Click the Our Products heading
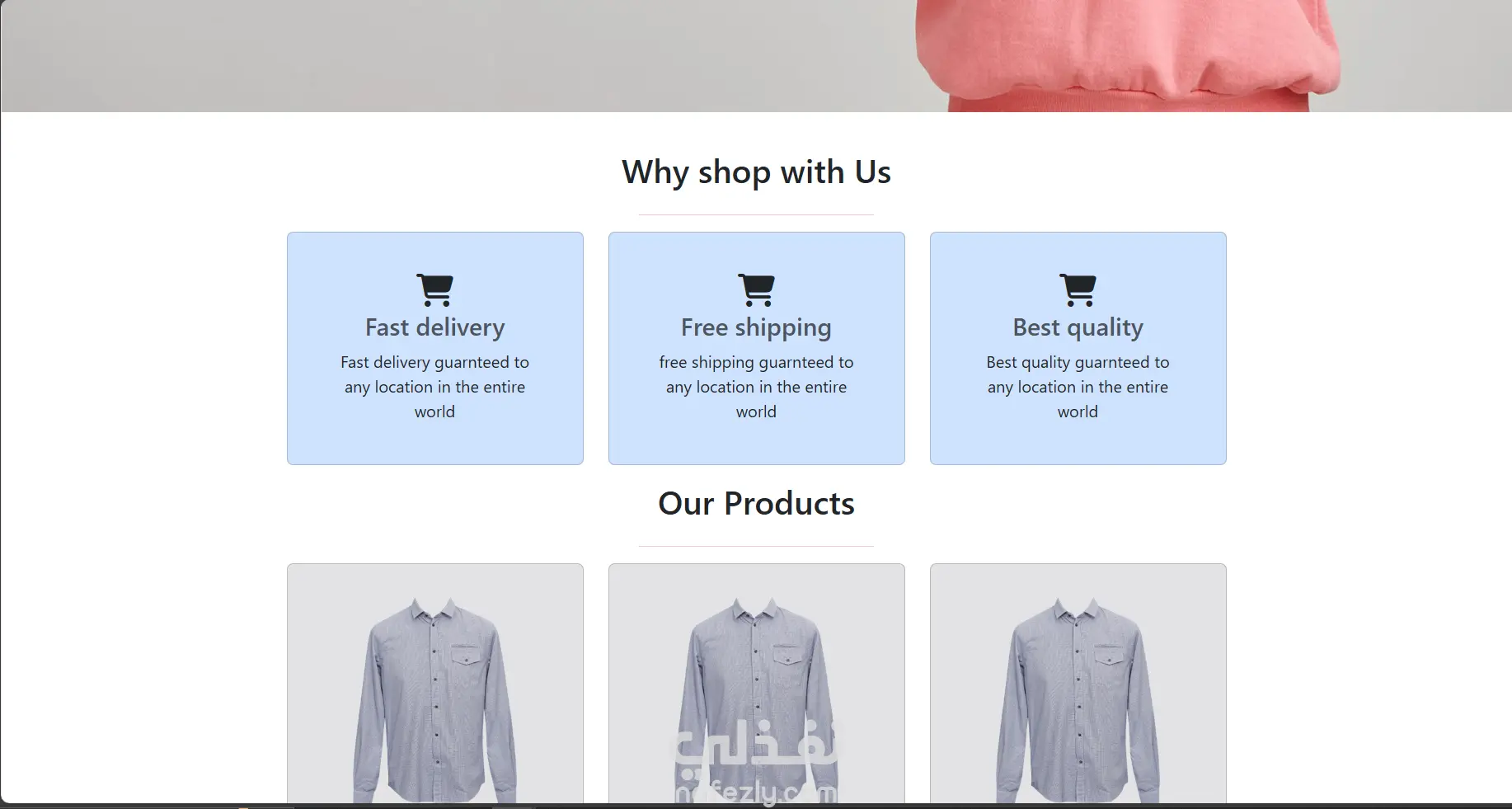Viewport: 1512px width, 809px height. coord(756,504)
